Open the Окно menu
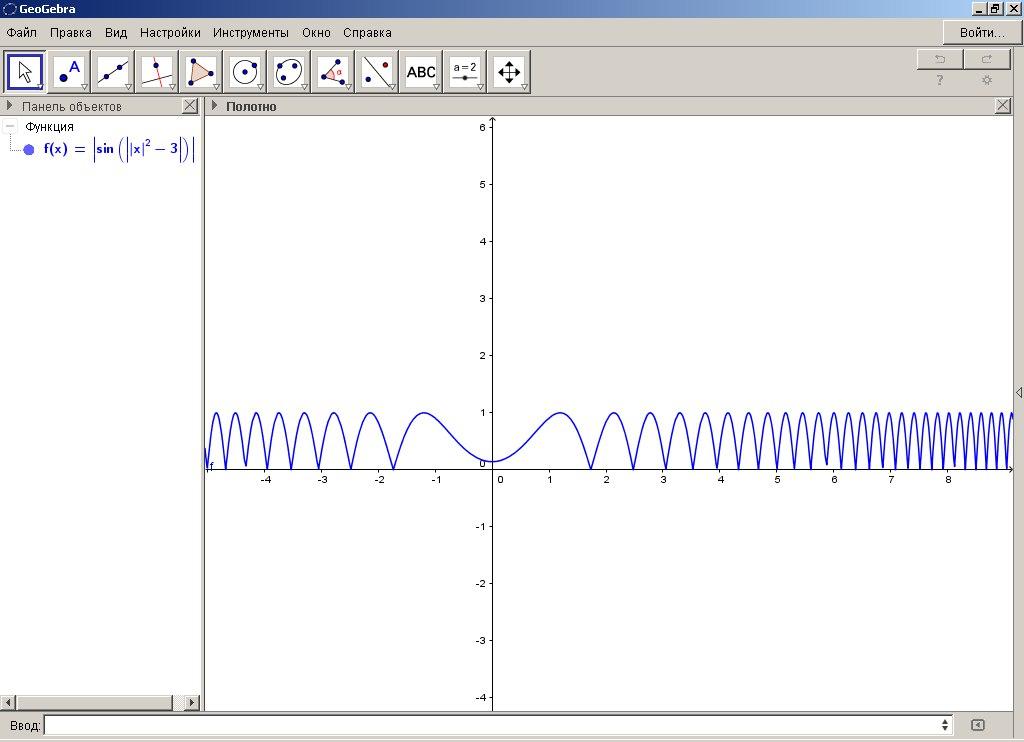 click(316, 33)
